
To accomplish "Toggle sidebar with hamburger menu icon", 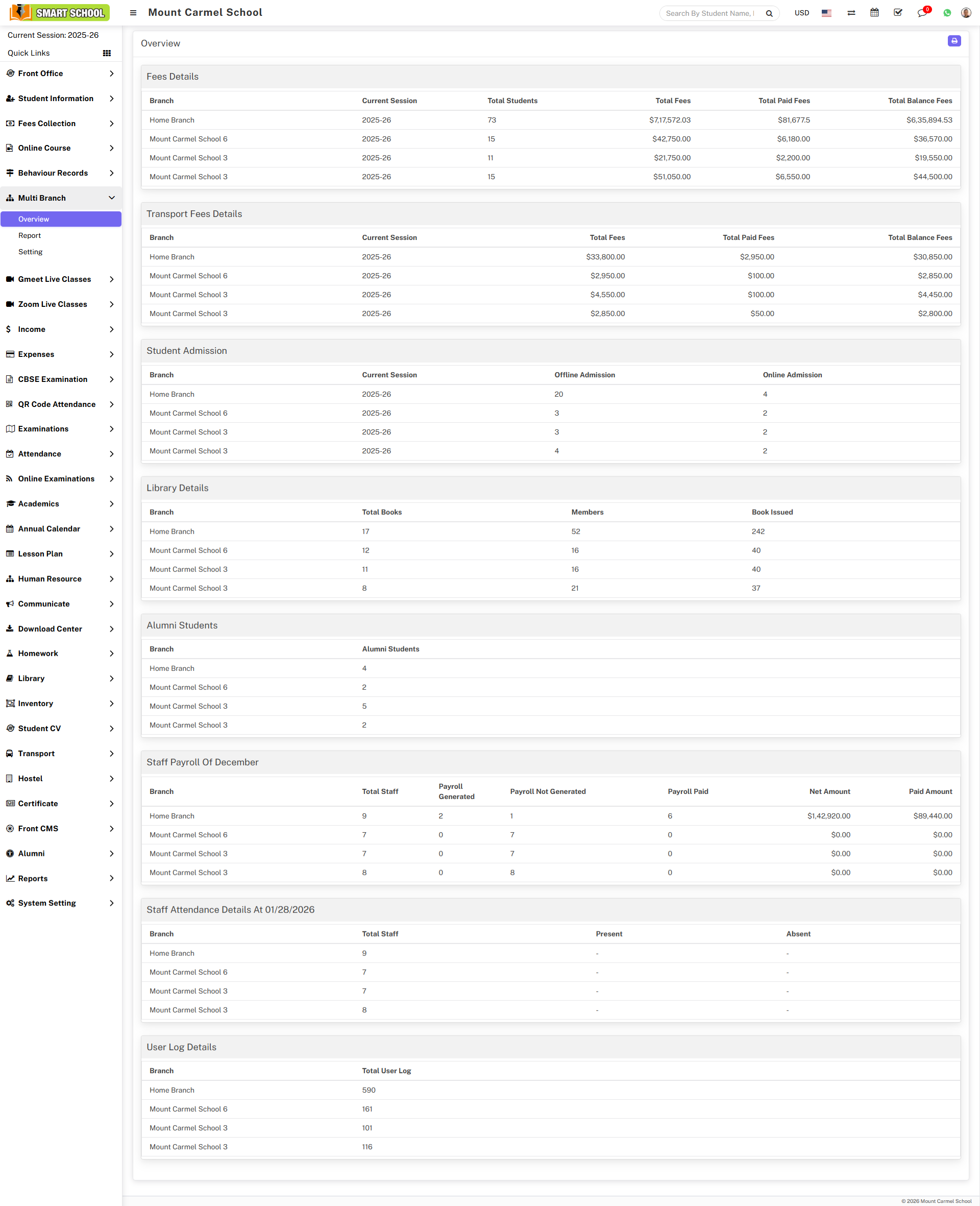I will (x=133, y=13).
